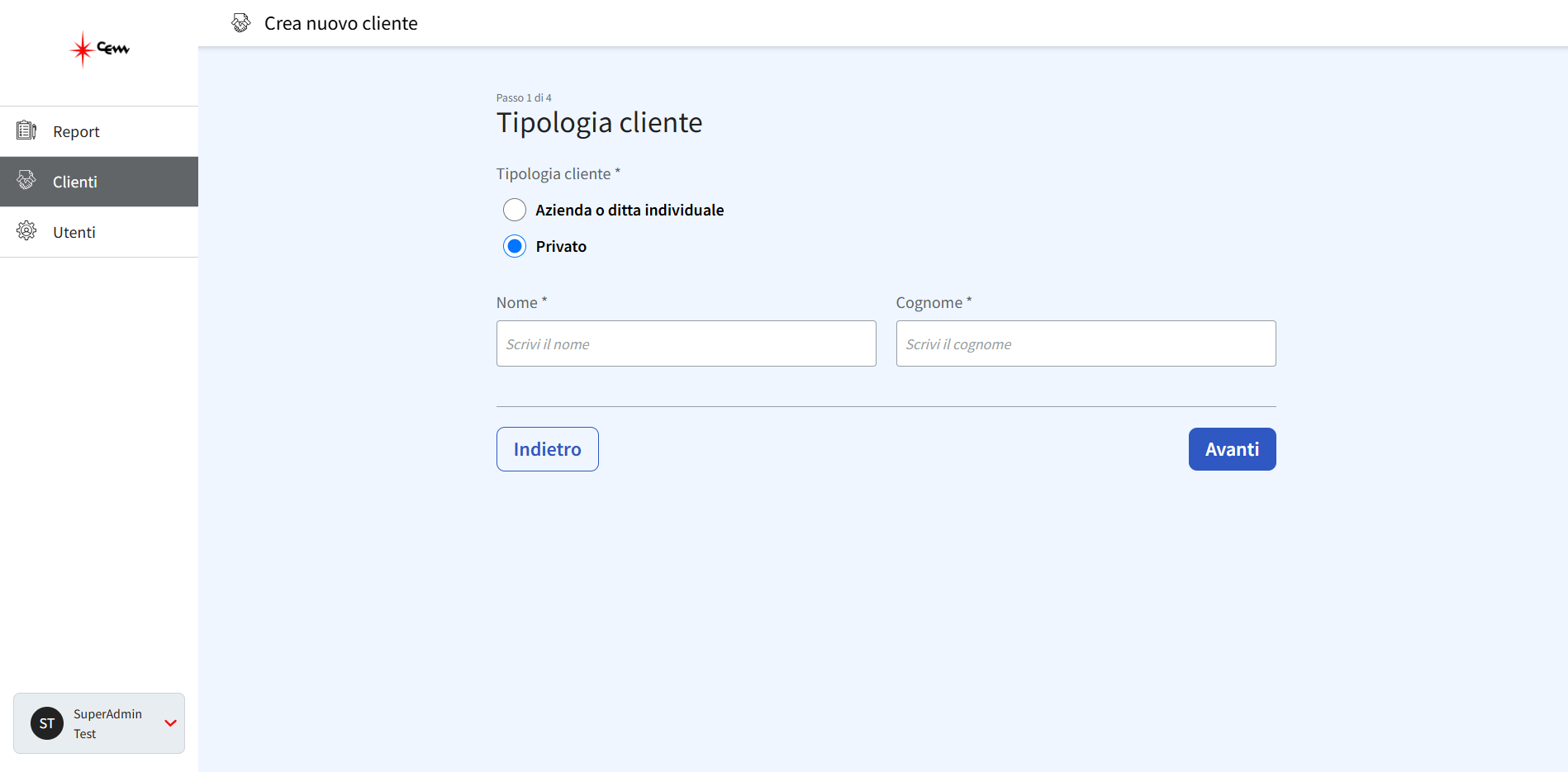Screen dimensions: 1568x772
Task: Focus the Cognome input field
Action: pos(1086,343)
